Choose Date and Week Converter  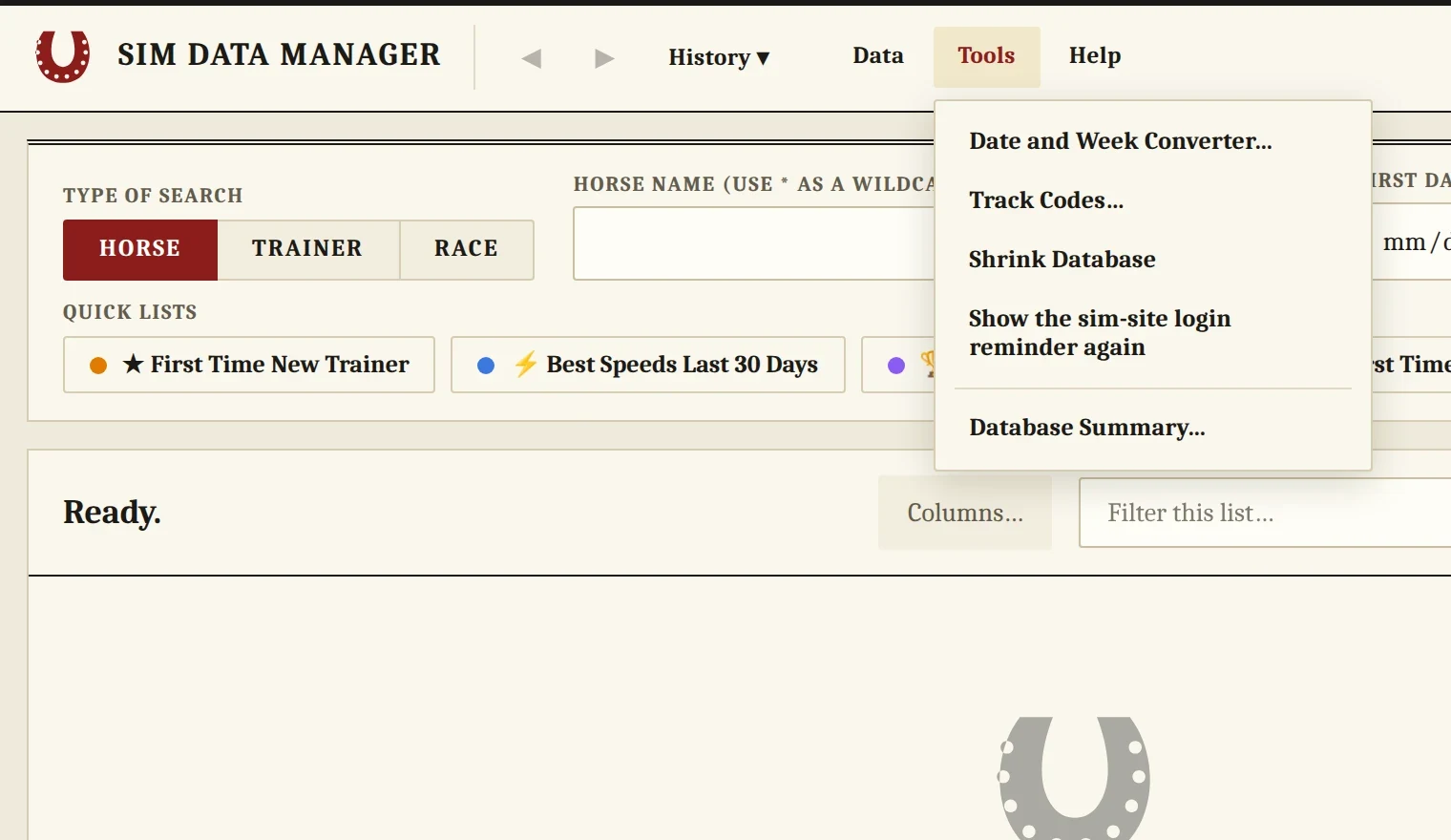[1153, 141]
